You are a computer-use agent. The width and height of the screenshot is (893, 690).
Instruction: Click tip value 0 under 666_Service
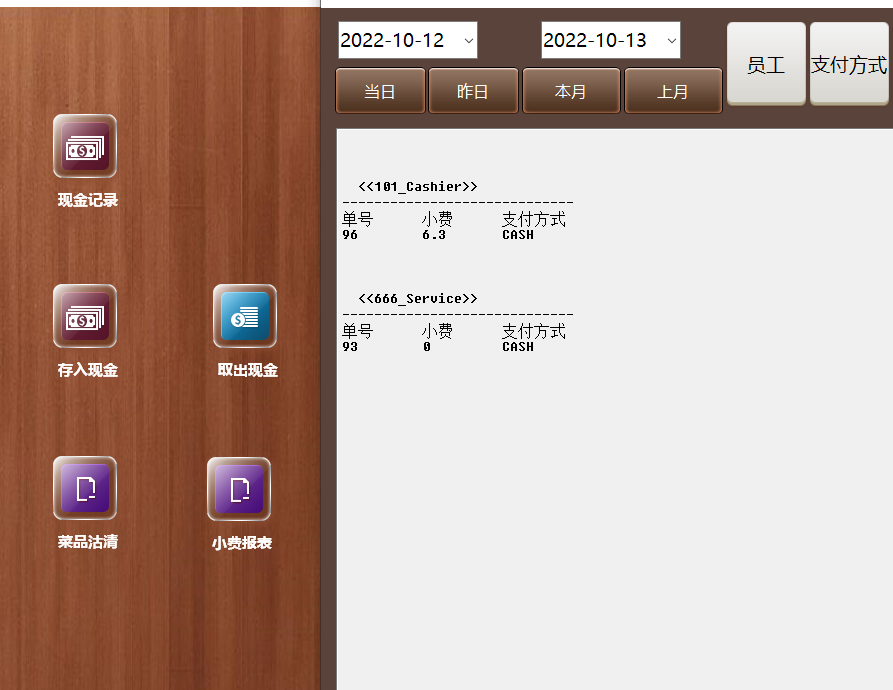[x=427, y=347]
